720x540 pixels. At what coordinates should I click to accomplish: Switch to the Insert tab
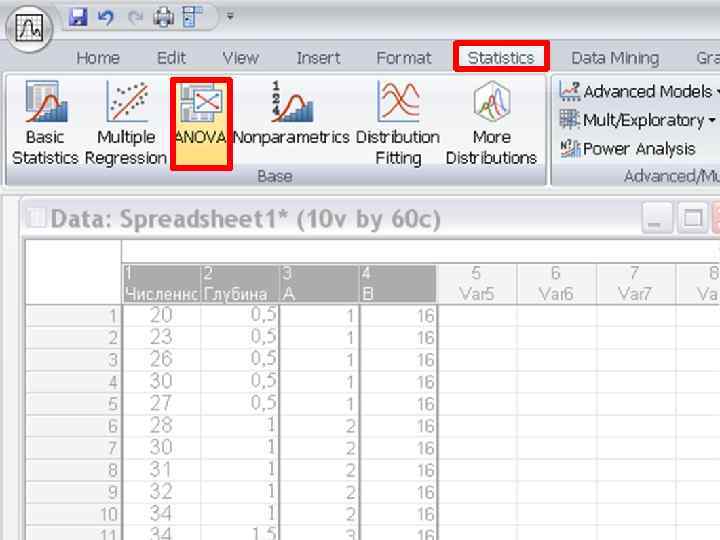click(x=318, y=58)
